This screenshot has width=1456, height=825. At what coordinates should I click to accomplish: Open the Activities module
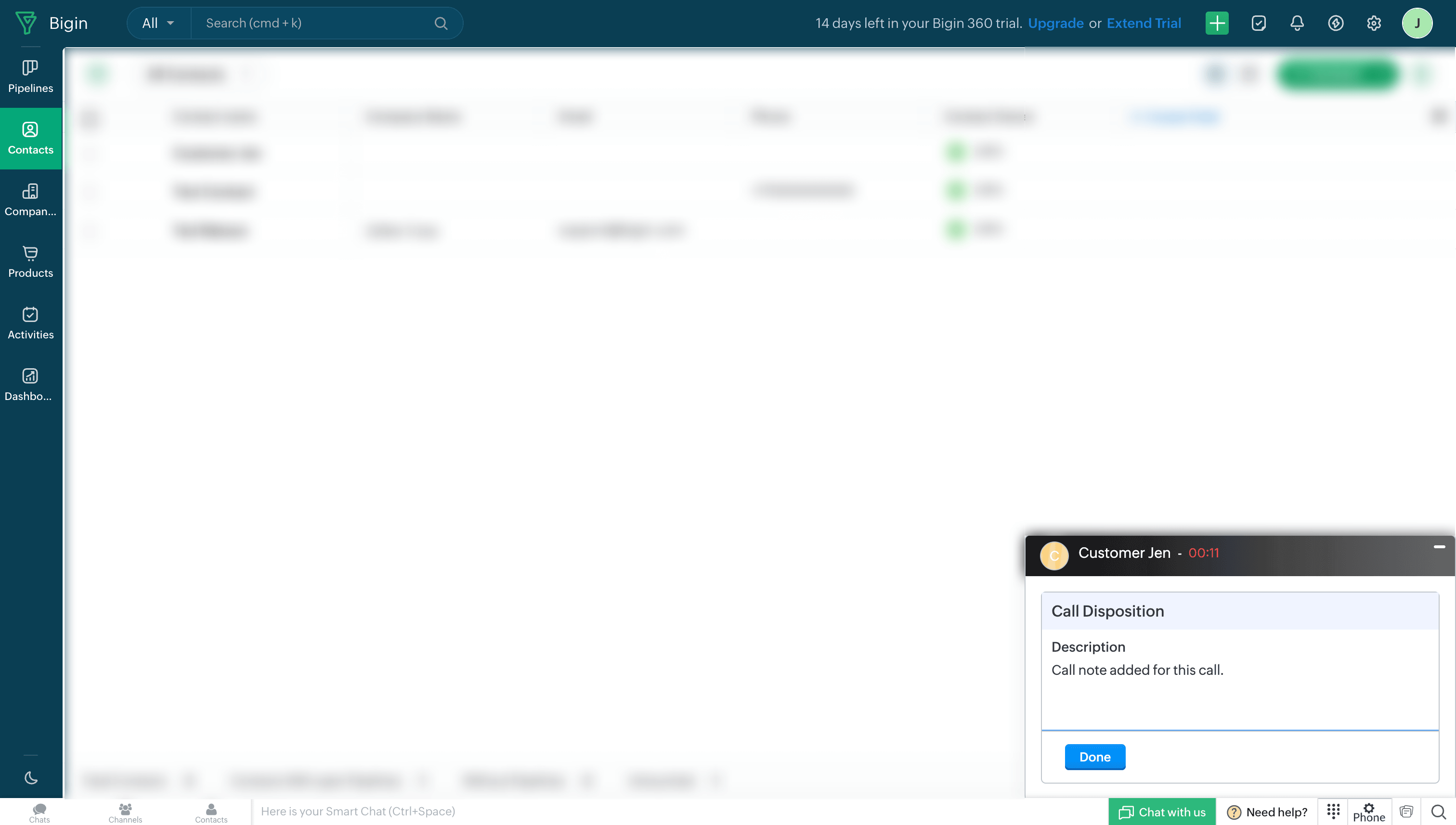coord(31,323)
